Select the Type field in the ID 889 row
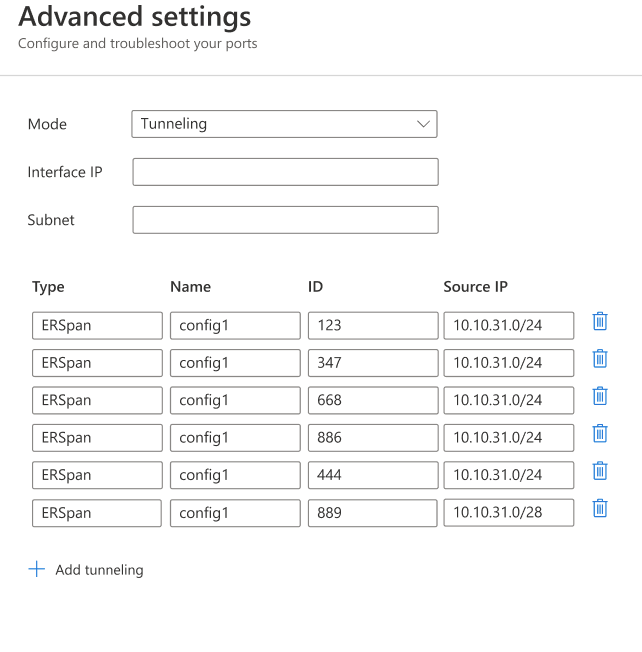The height and width of the screenshot is (652, 642). point(97,513)
